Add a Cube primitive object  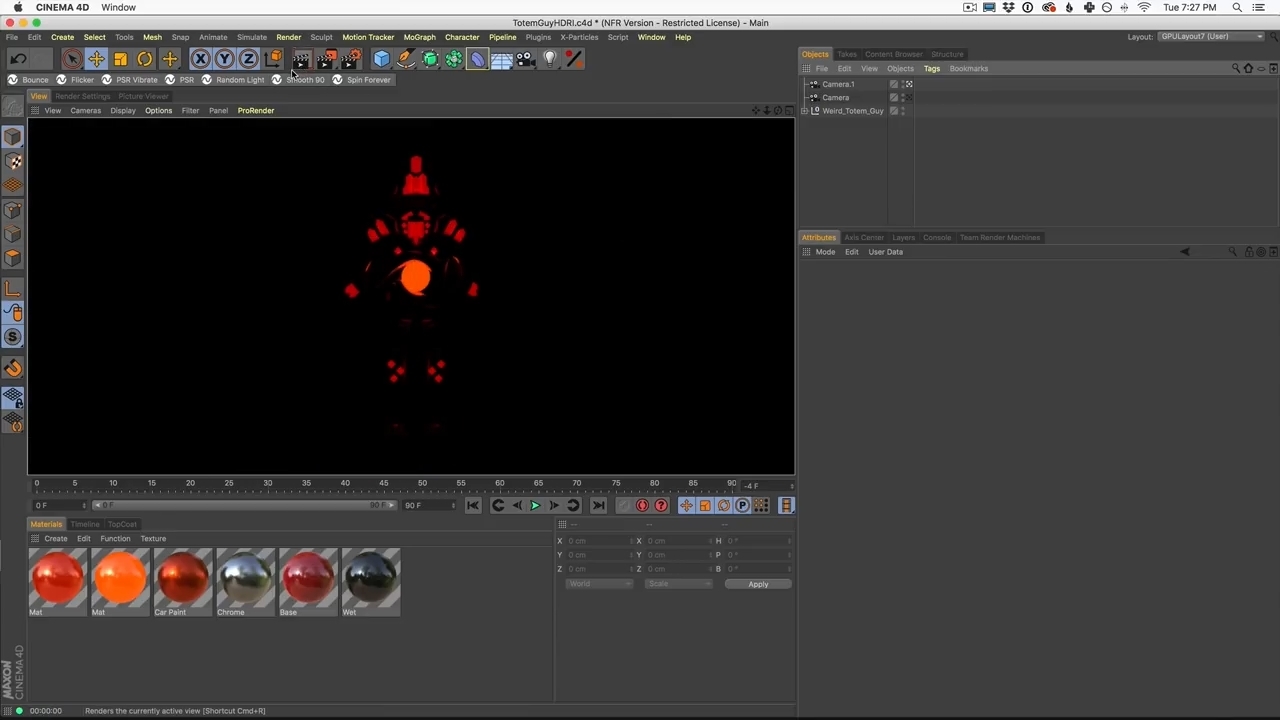381,59
